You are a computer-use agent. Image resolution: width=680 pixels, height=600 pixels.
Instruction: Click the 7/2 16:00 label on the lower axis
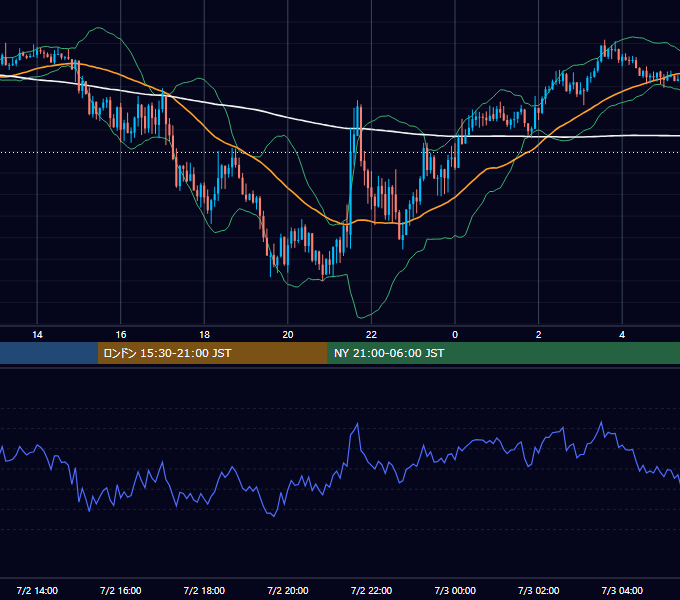pos(121,590)
